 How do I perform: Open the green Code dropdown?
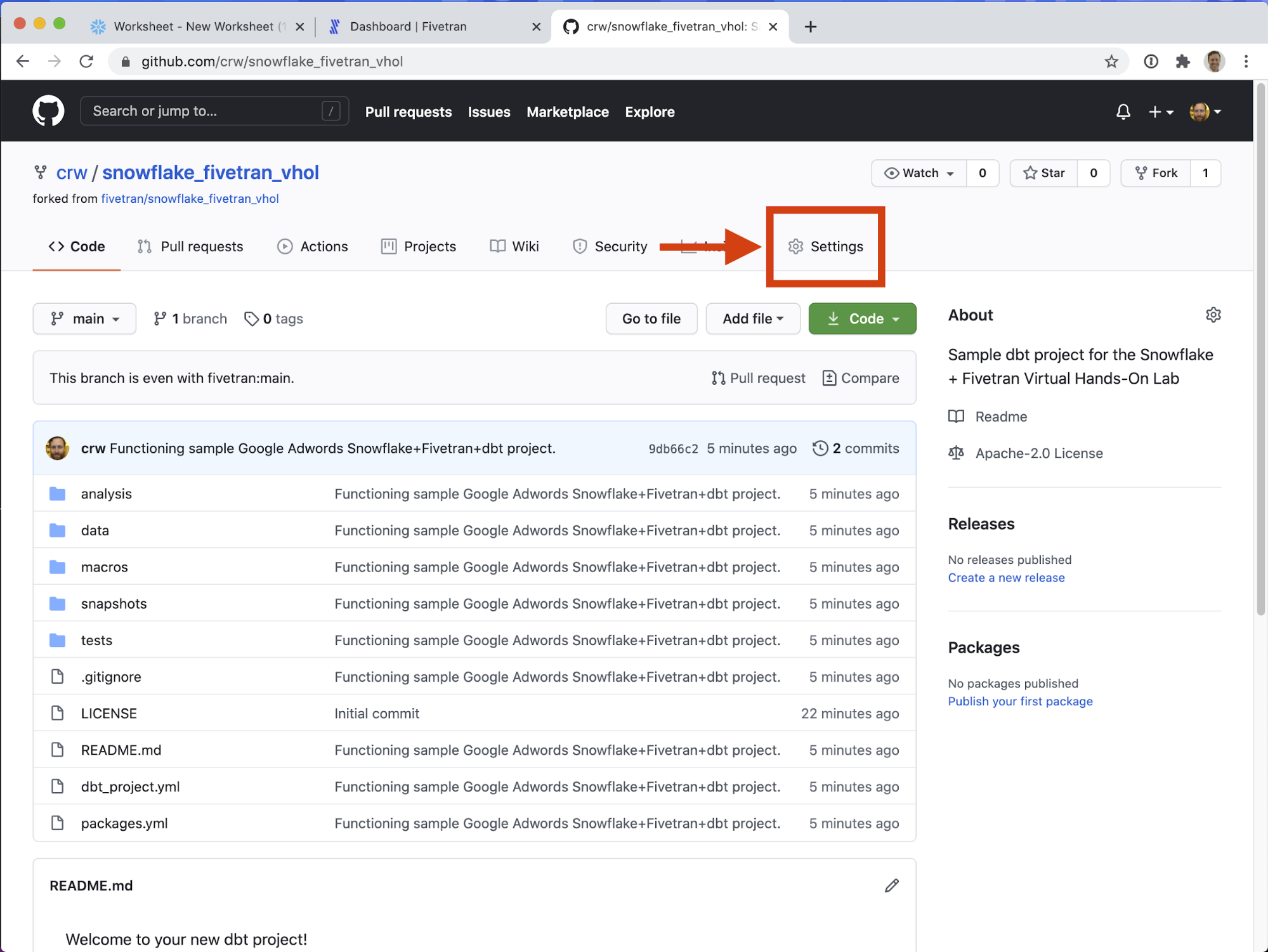[x=862, y=318]
